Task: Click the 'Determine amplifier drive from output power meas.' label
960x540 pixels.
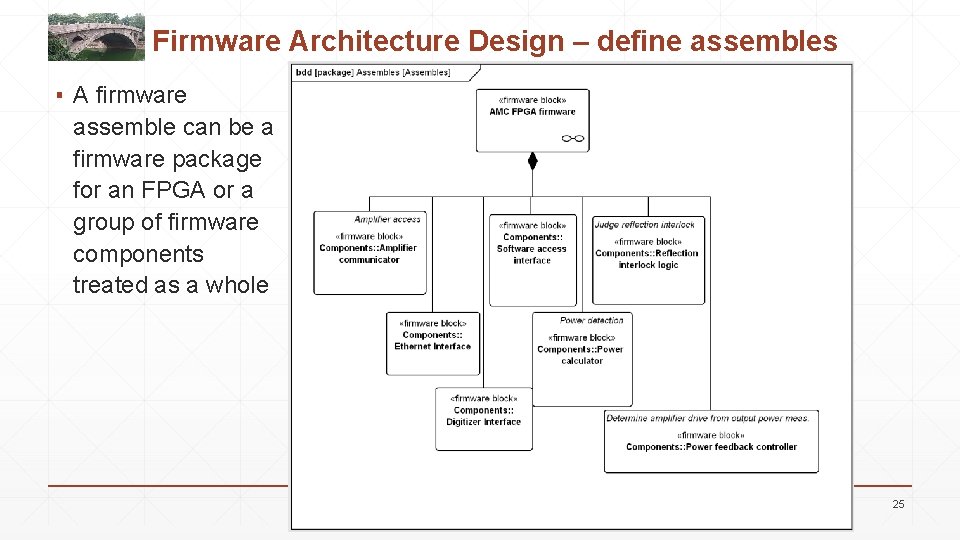Action: (708, 418)
